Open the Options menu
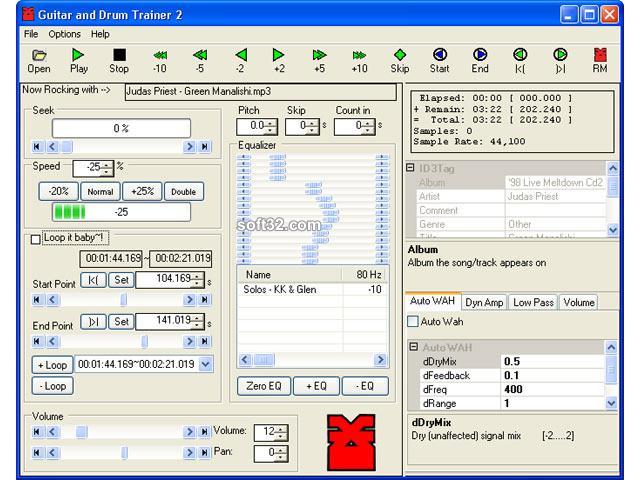This screenshot has width=640, height=480. coord(64,34)
